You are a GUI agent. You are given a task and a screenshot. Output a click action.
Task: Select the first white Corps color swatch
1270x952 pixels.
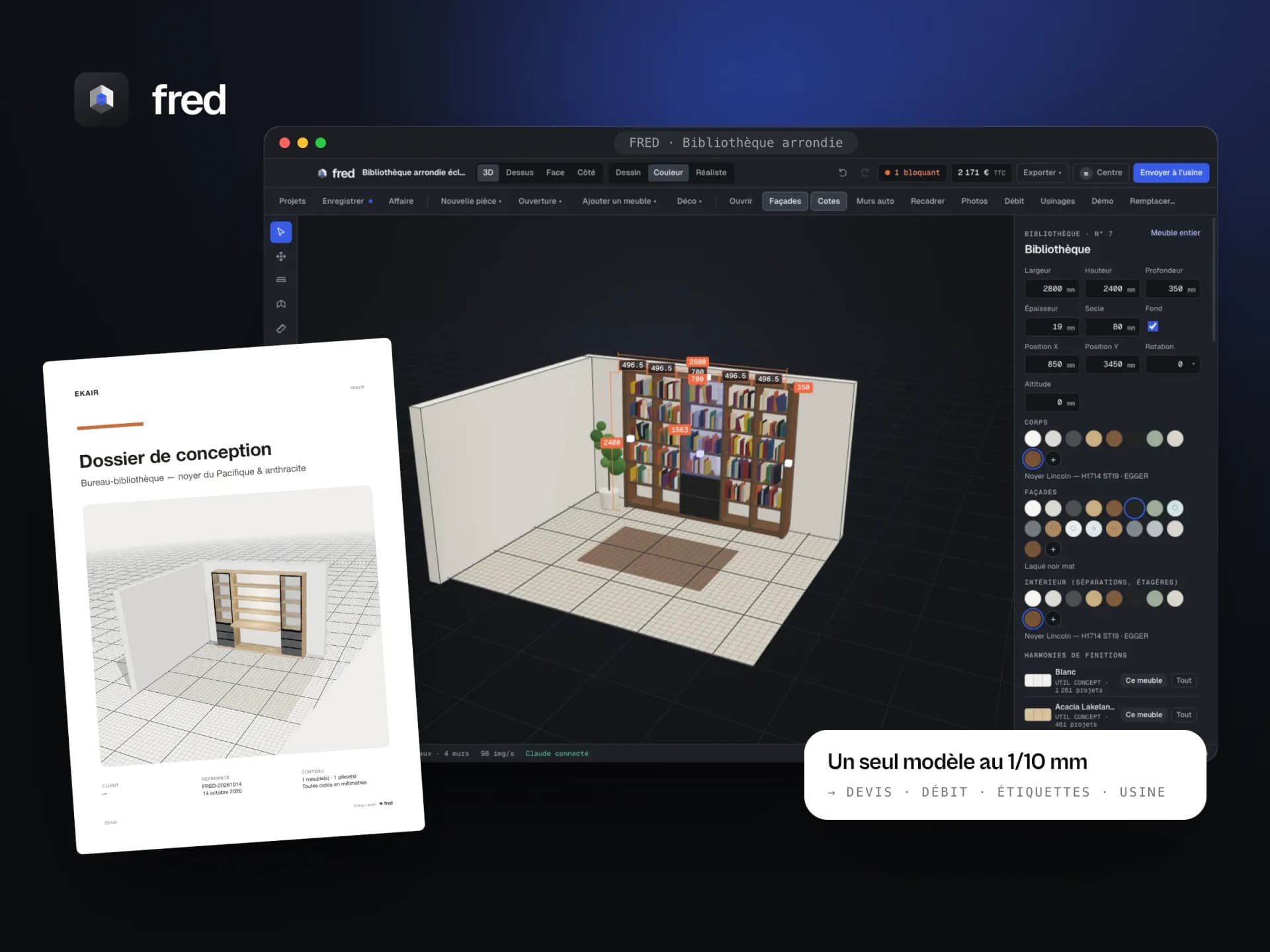pyautogui.click(x=1033, y=438)
